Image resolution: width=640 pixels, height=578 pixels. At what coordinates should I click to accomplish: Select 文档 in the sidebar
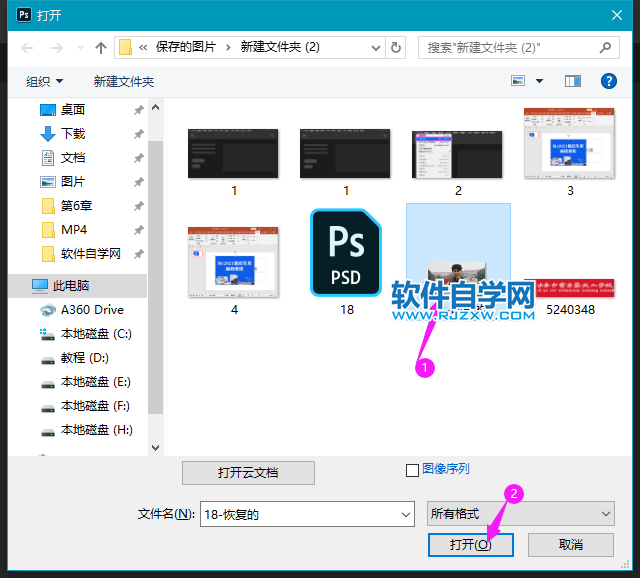(73, 158)
